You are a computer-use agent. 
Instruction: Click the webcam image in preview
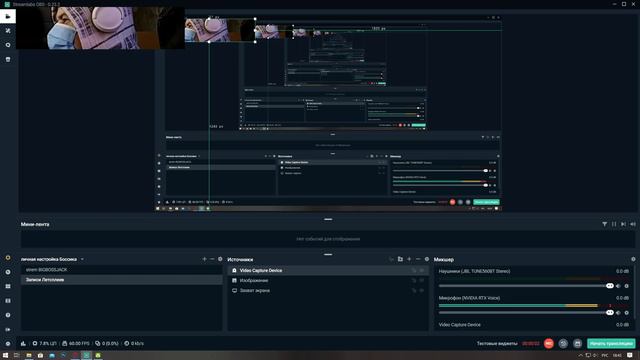[100, 28]
